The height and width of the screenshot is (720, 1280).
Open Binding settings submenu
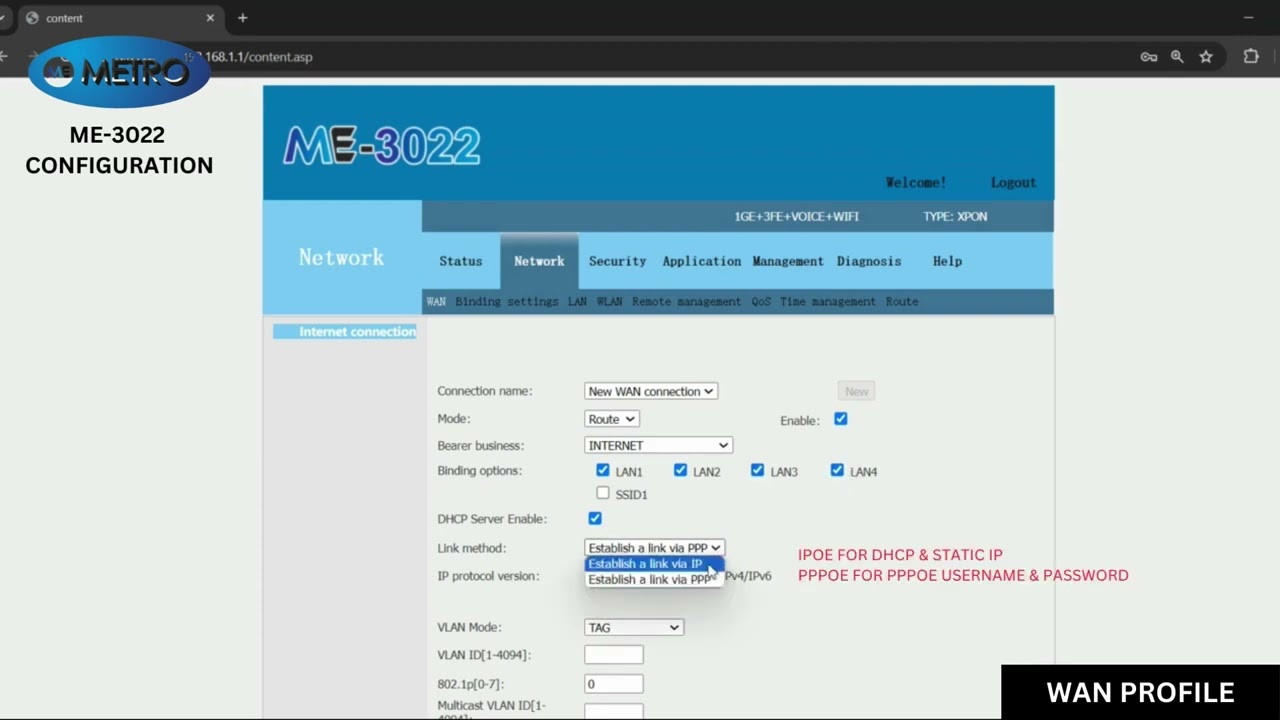(507, 302)
